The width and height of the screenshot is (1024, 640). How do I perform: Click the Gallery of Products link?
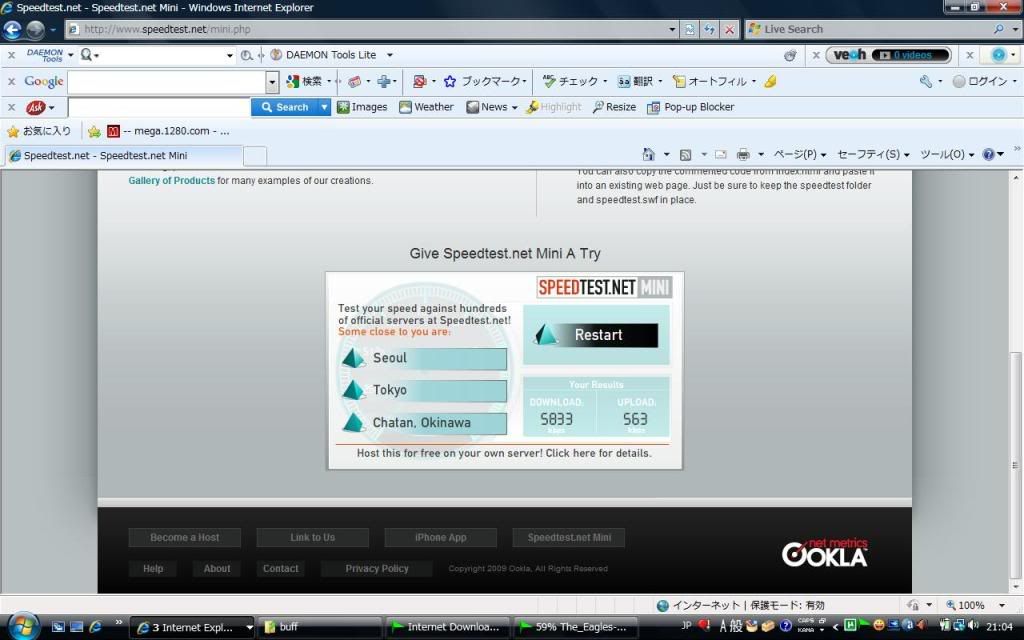point(172,181)
